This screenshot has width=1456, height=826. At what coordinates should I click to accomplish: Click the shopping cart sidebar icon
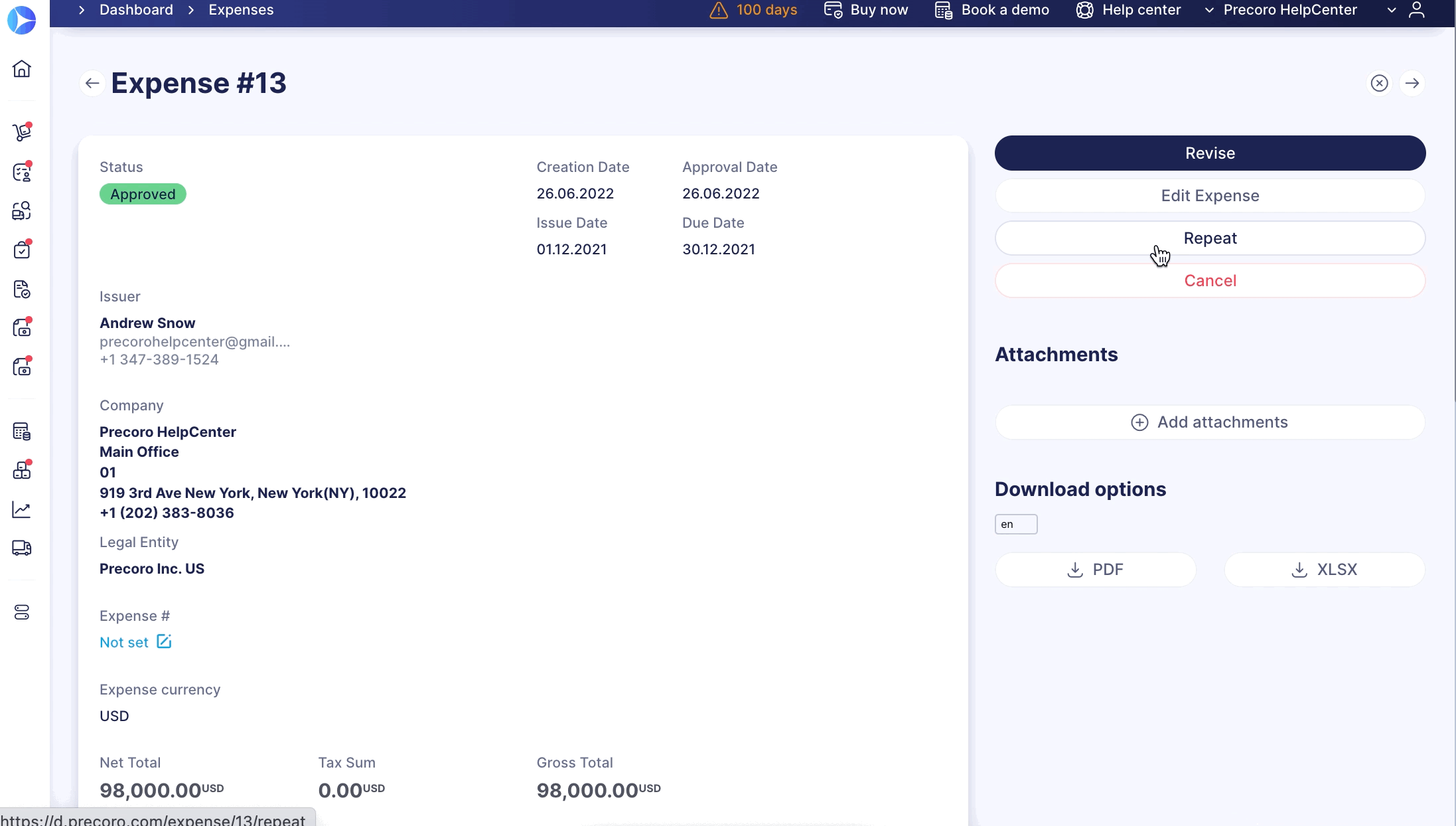22,132
